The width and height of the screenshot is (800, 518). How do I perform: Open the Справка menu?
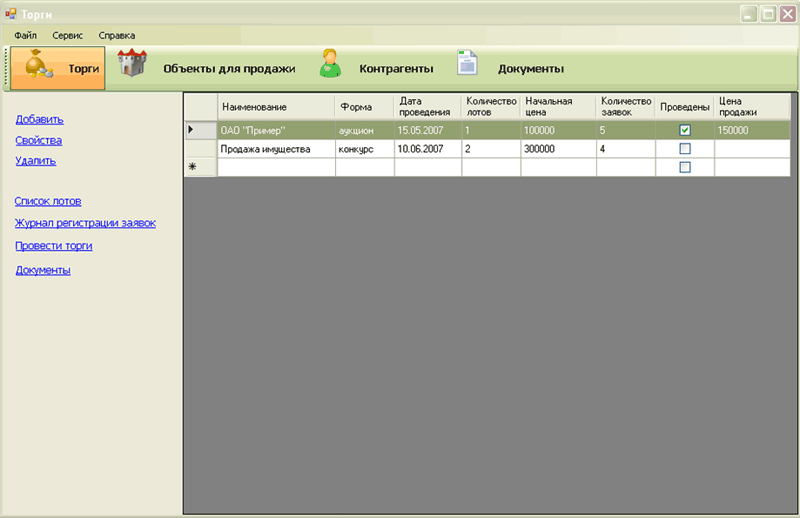coord(117,35)
